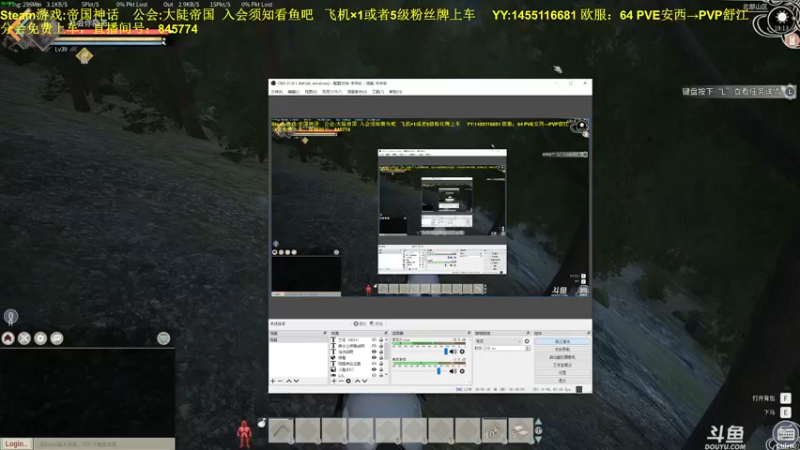Open Mic/Aux channel gear settings

click(x=462, y=352)
